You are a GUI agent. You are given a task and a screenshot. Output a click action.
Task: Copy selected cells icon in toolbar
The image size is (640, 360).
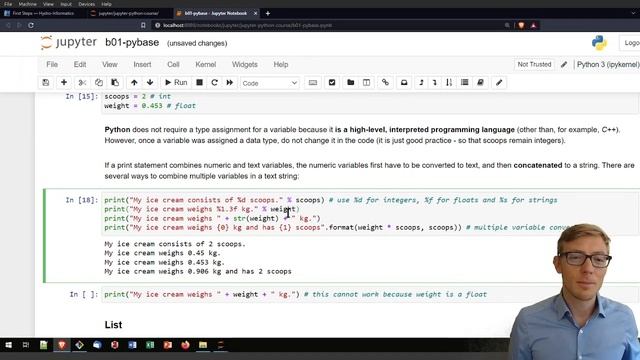point(98,82)
